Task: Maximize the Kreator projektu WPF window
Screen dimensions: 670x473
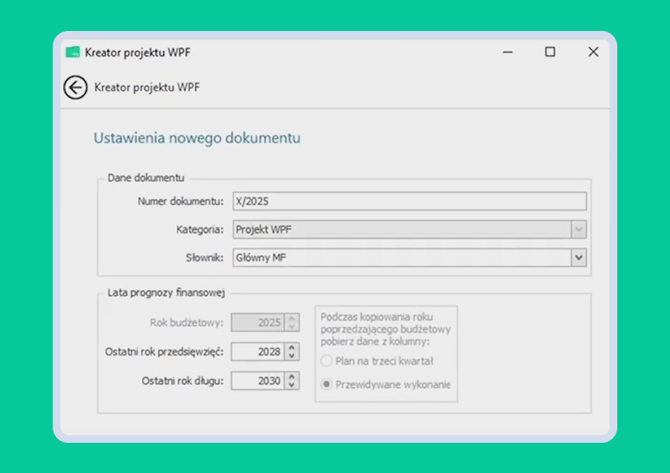Action: 549,52
